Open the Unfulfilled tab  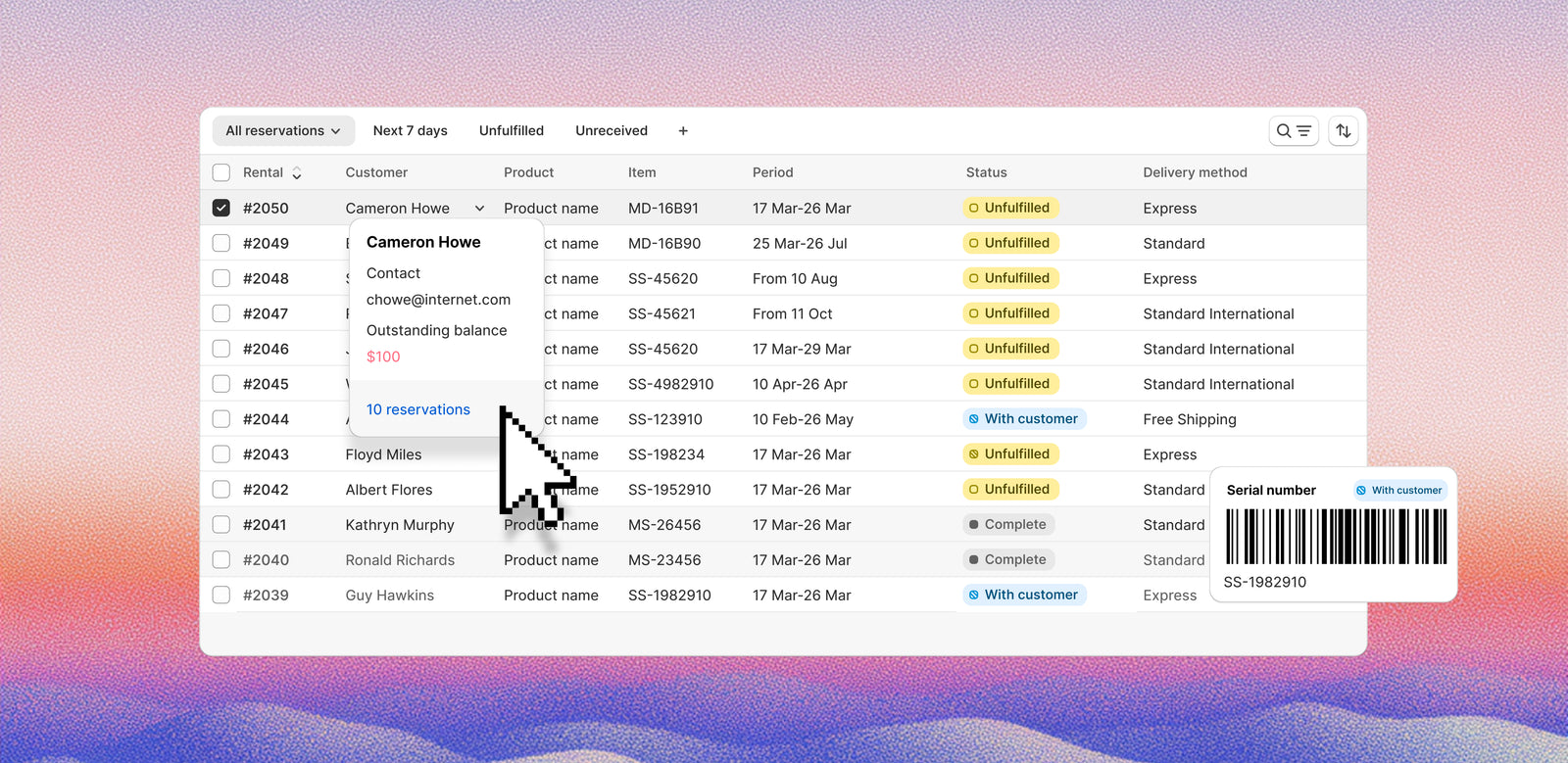click(x=511, y=131)
